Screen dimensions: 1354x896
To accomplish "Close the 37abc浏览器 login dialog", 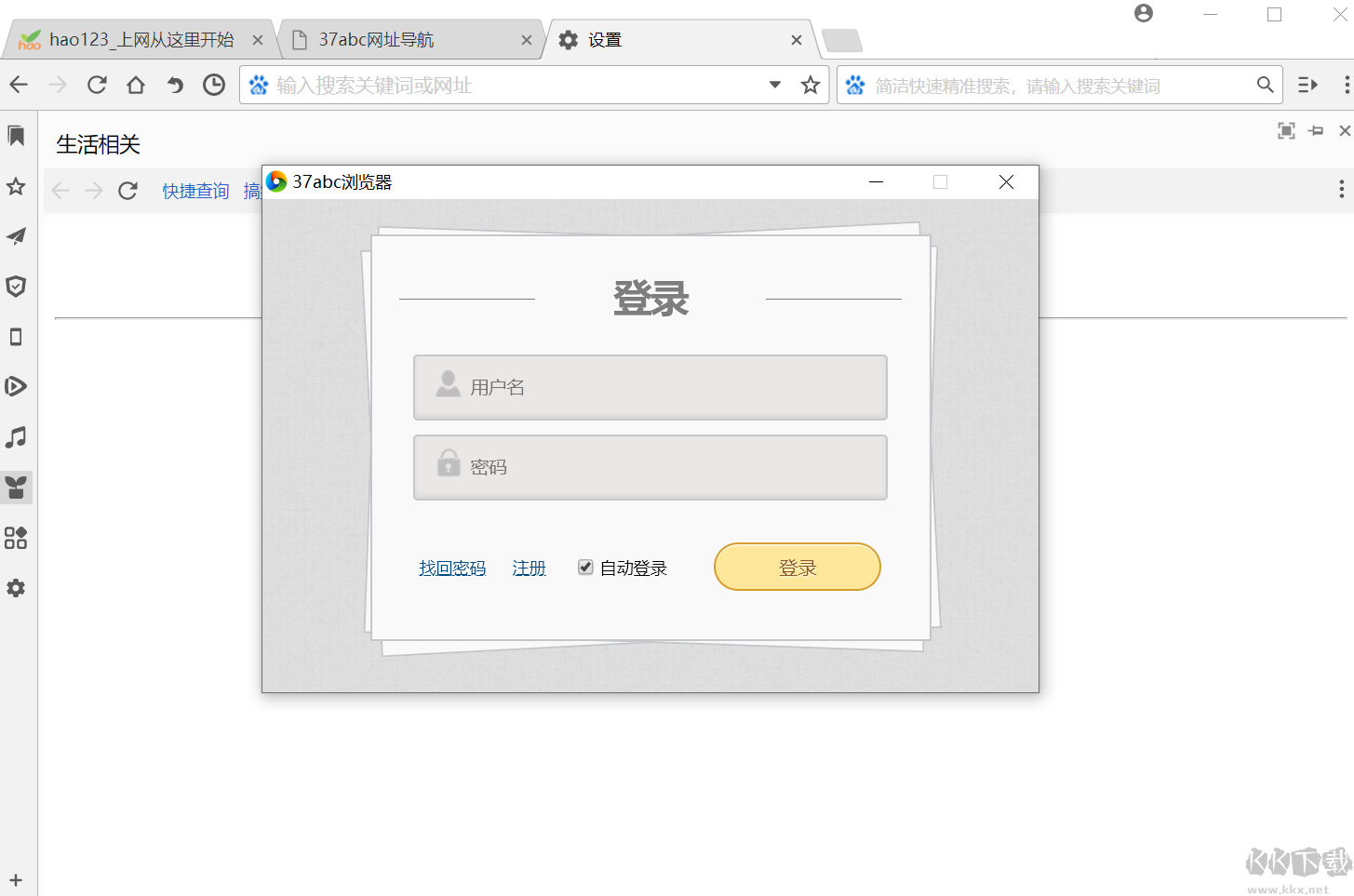I will coord(1006,182).
